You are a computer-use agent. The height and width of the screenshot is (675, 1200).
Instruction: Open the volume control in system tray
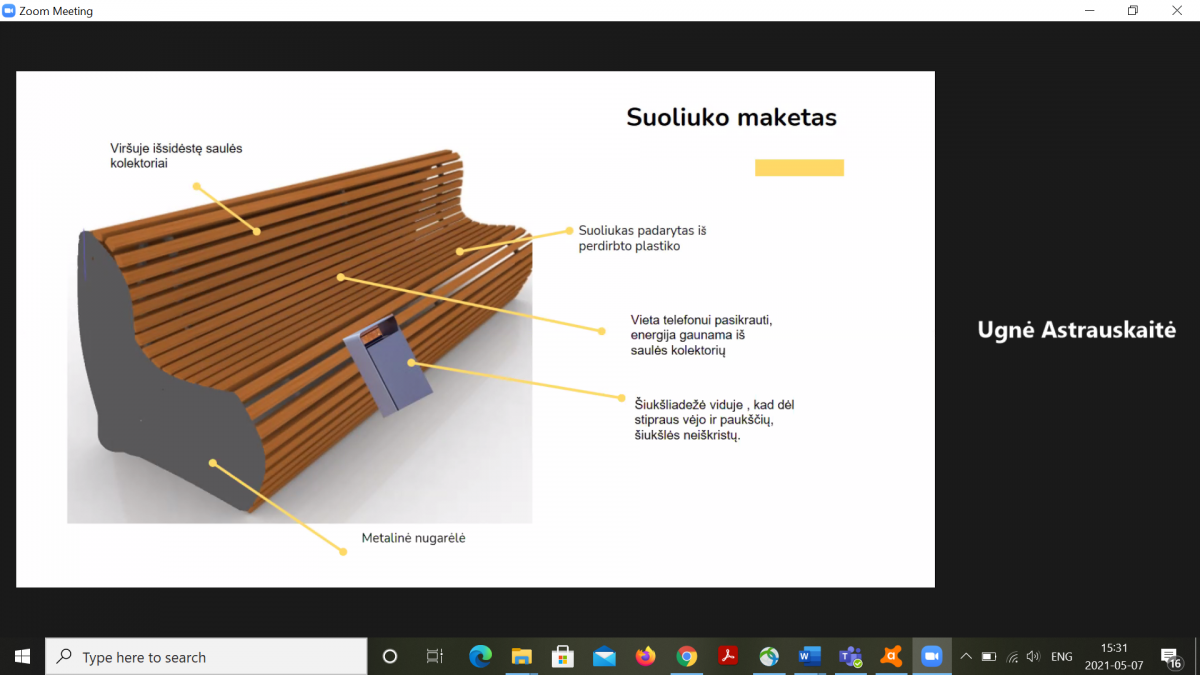pyautogui.click(x=1033, y=657)
